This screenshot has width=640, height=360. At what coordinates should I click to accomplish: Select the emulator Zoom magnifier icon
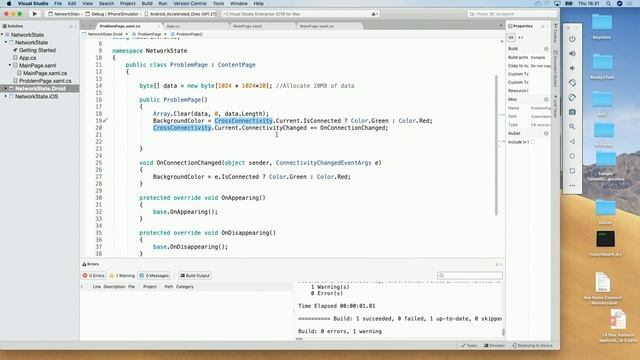click(572, 127)
